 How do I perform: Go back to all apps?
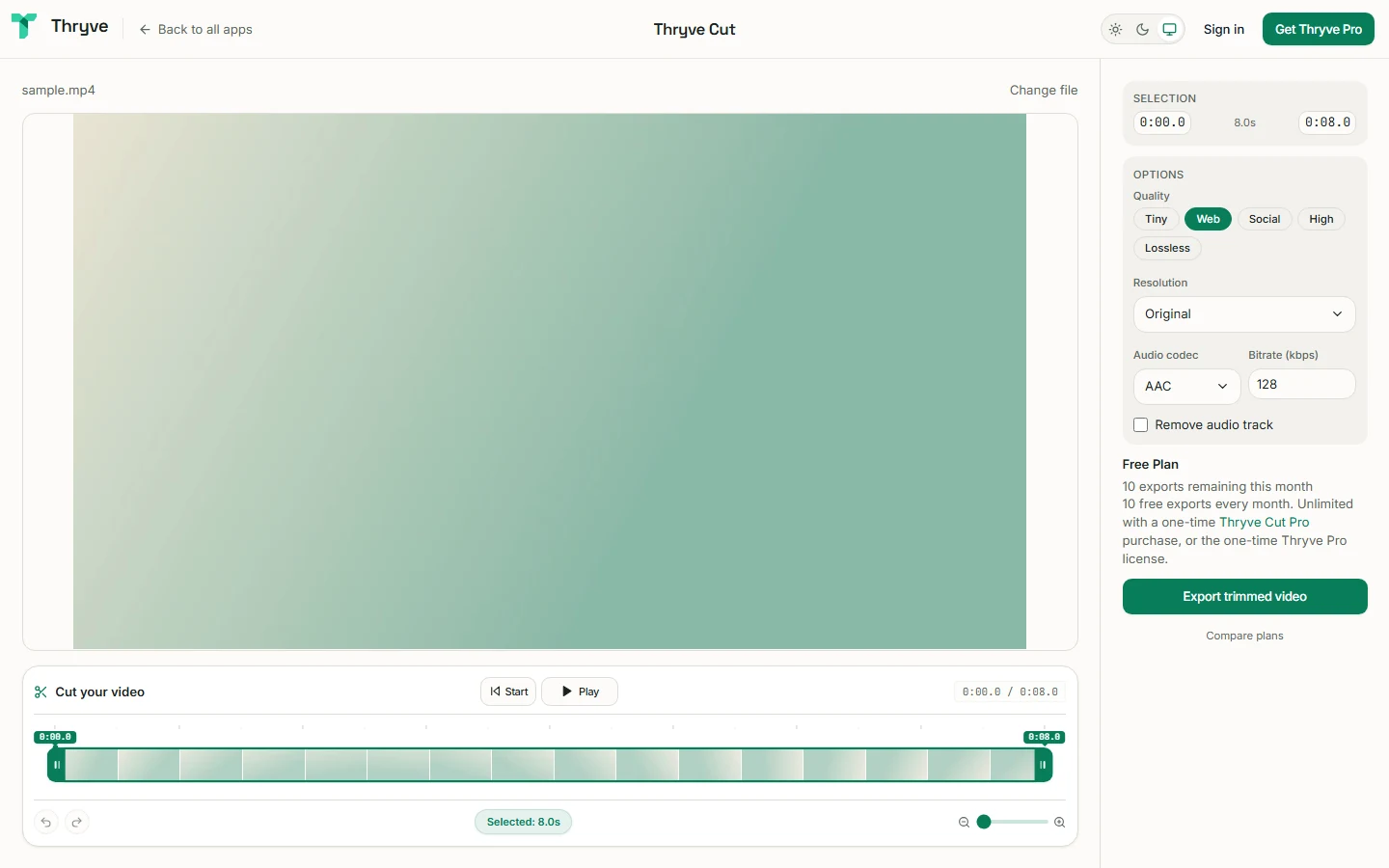(x=196, y=29)
